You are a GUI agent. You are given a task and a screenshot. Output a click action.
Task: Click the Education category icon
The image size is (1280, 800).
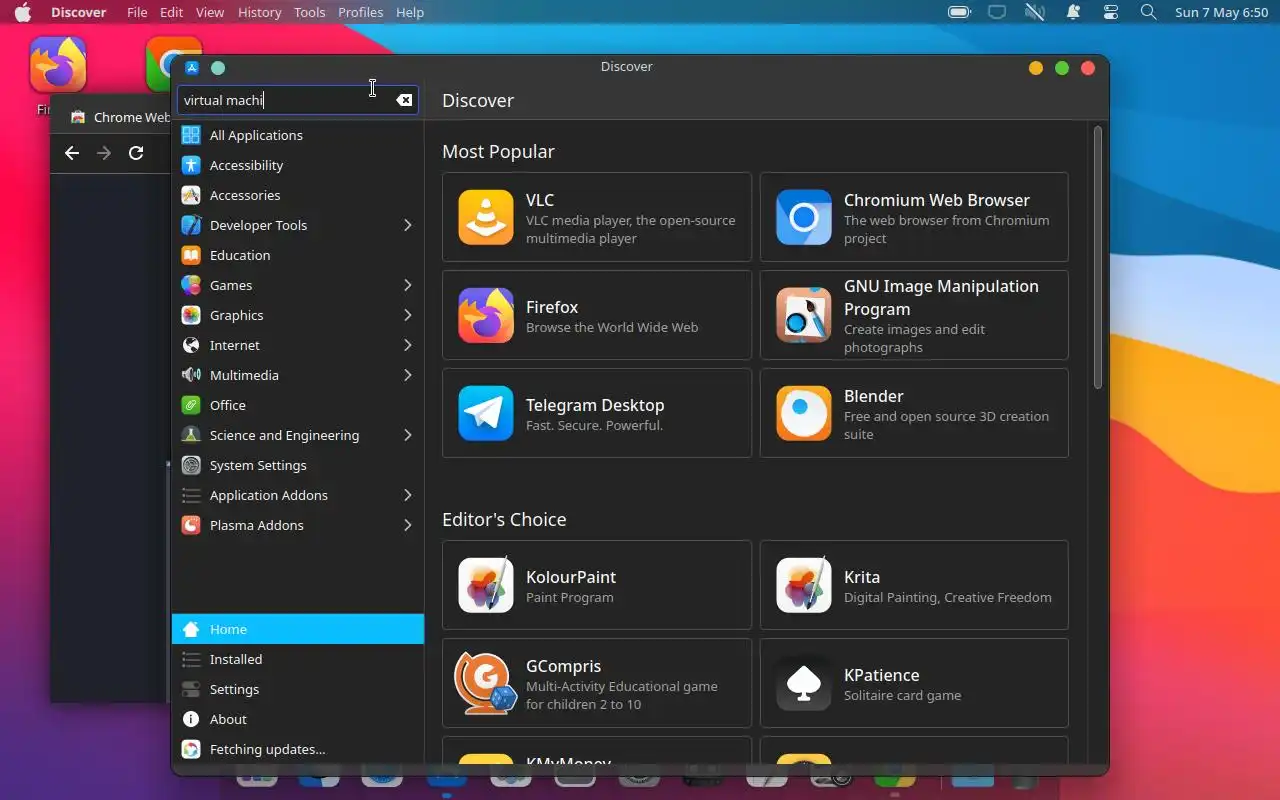tap(191, 255)
